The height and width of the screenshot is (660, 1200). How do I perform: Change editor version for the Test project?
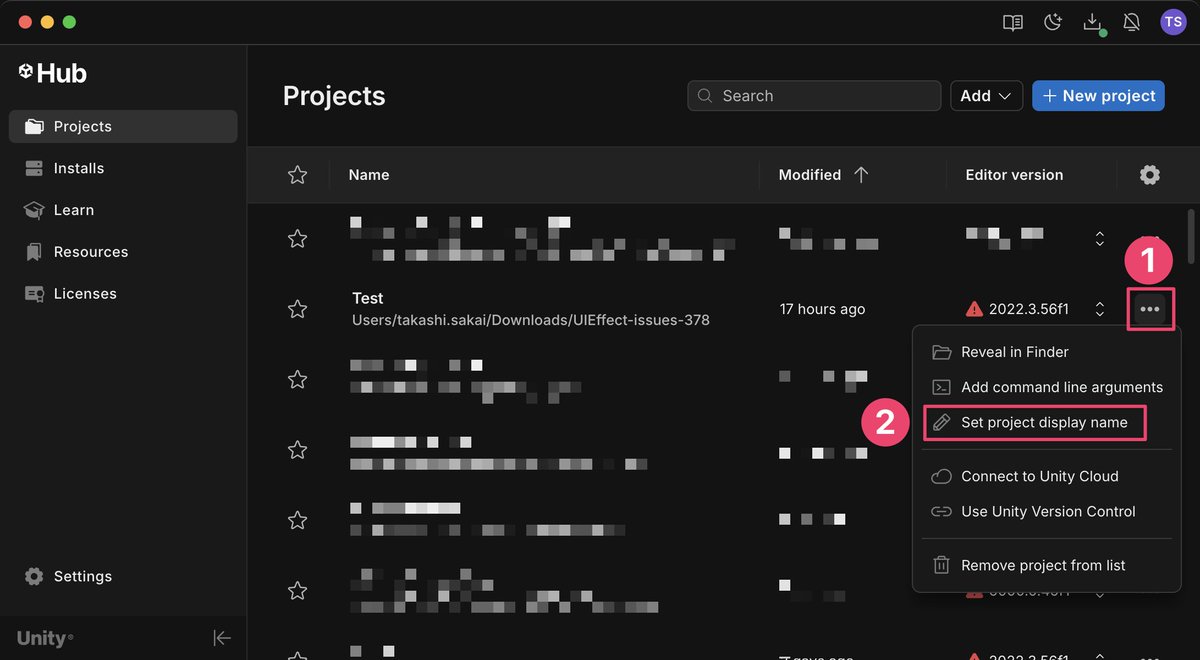pos(1100,309)
